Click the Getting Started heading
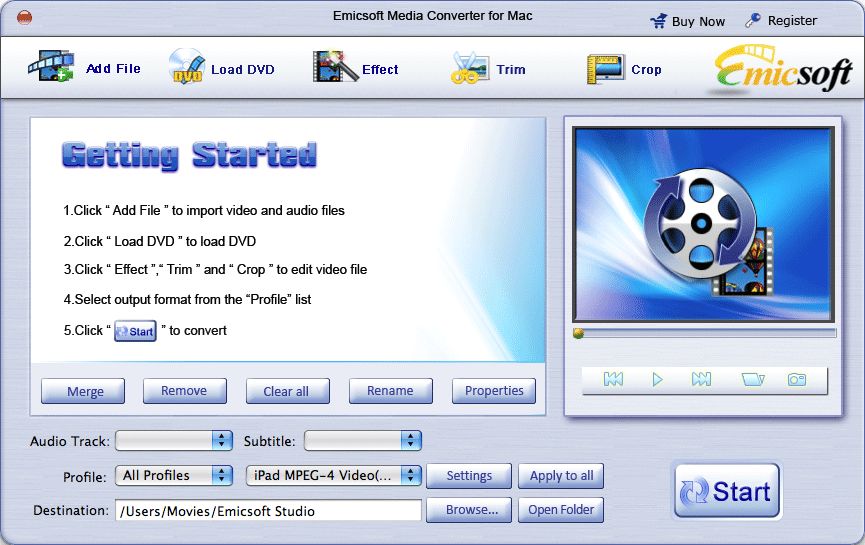The width and height of the screenshot is (865, 545). pyautogui.click(x=189, y=155)
